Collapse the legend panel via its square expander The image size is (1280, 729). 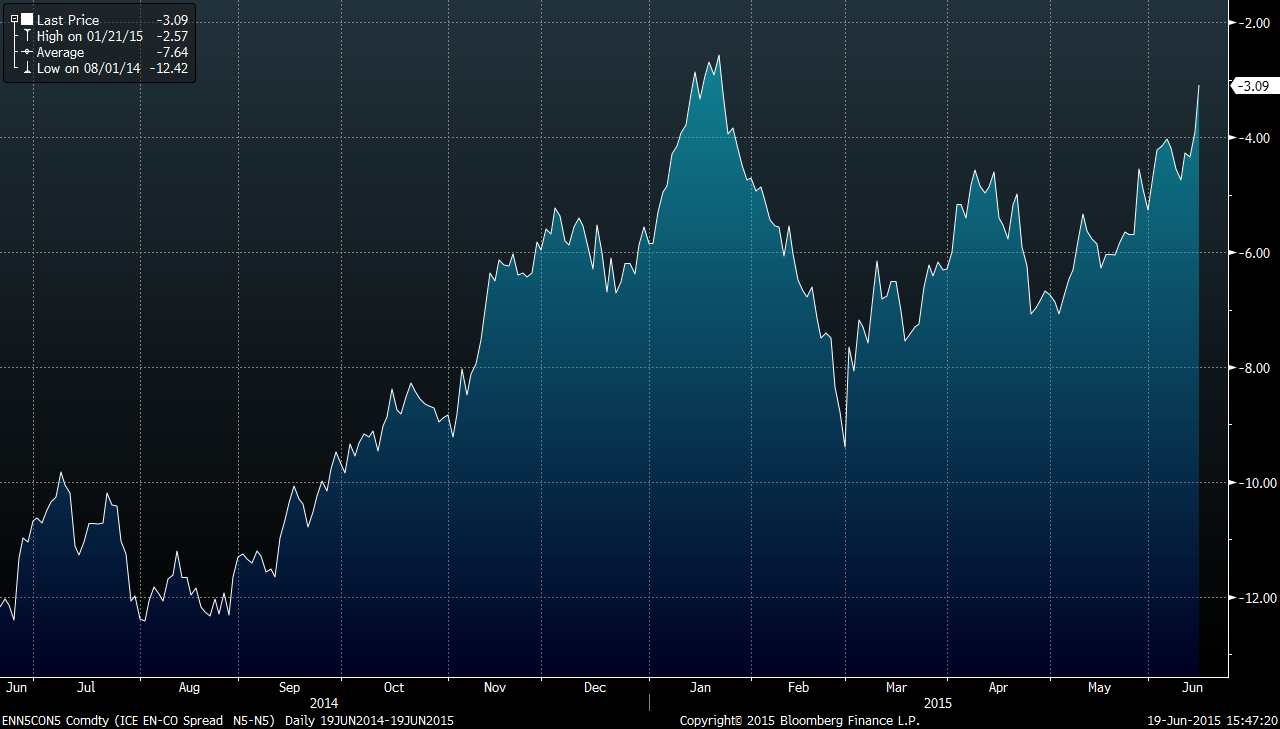[x=14, y=17]
